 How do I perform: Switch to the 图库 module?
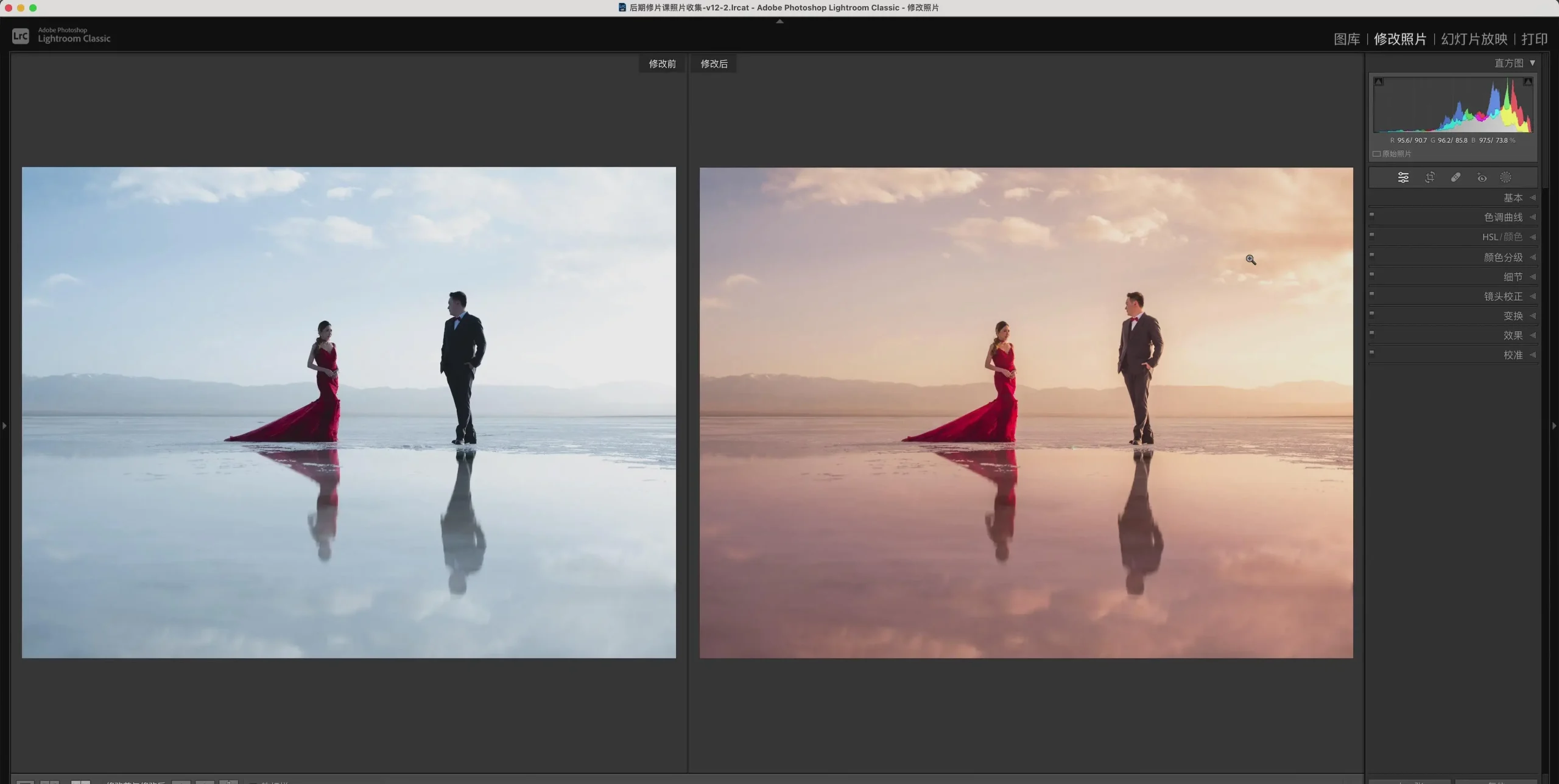pos(1346,40)
